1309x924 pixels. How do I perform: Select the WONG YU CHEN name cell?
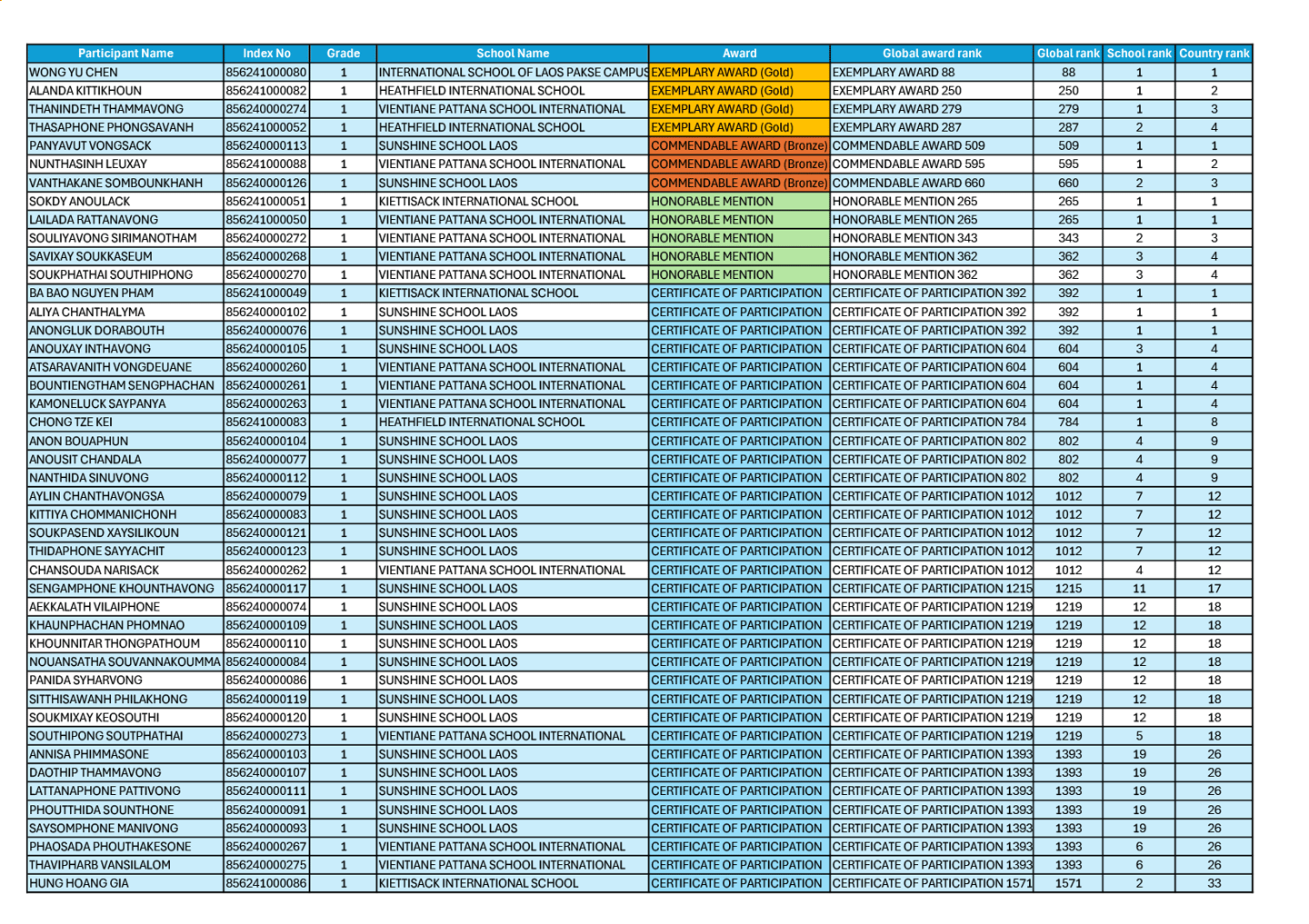click(x=125, y=73)
